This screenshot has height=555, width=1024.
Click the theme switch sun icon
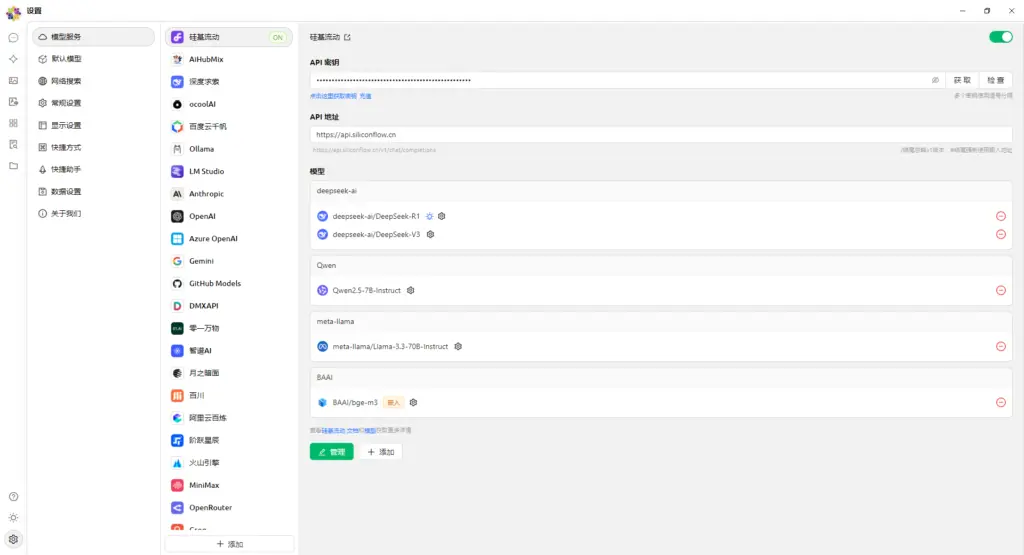(x=13, y=517)
